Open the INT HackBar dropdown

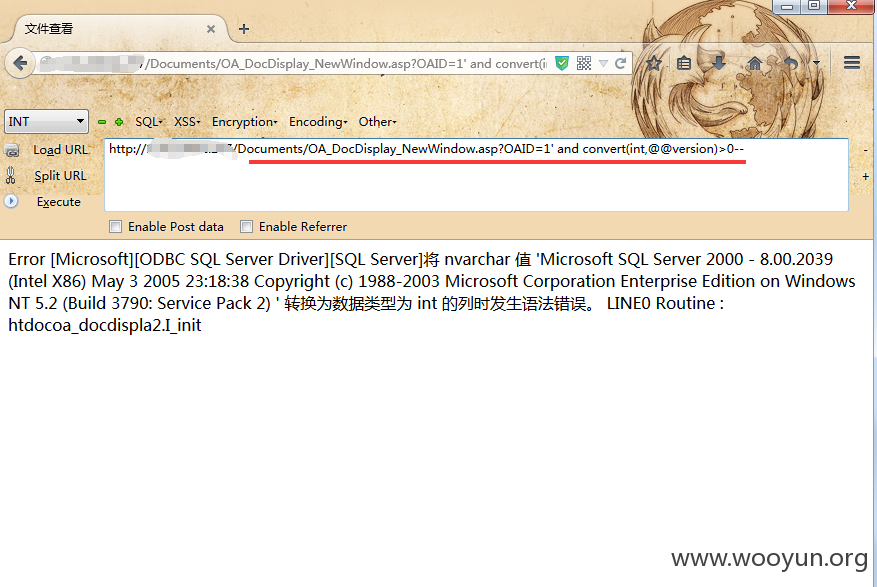click(46, 121)
